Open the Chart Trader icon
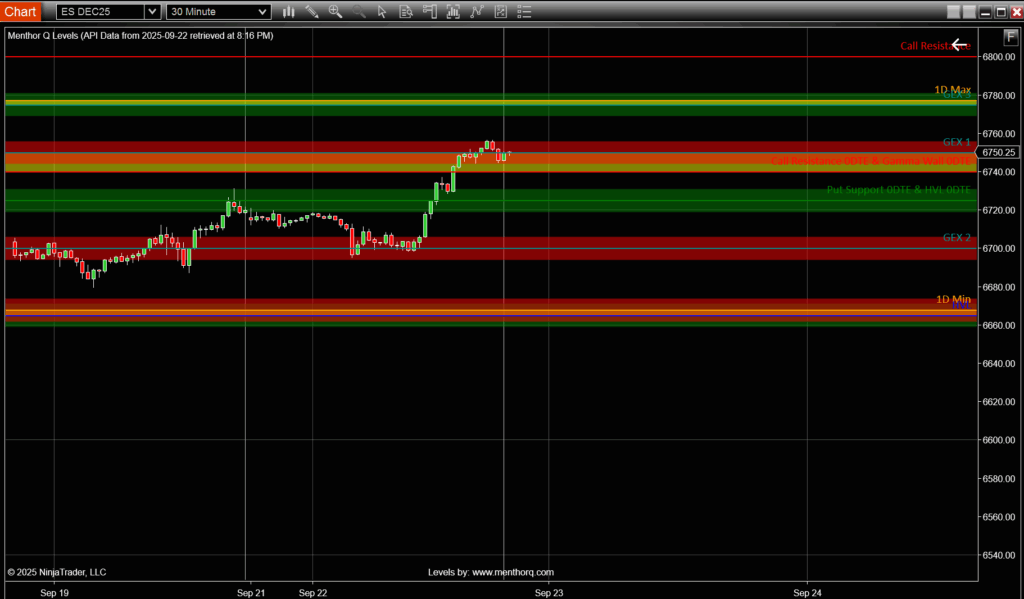 [430, 11]
